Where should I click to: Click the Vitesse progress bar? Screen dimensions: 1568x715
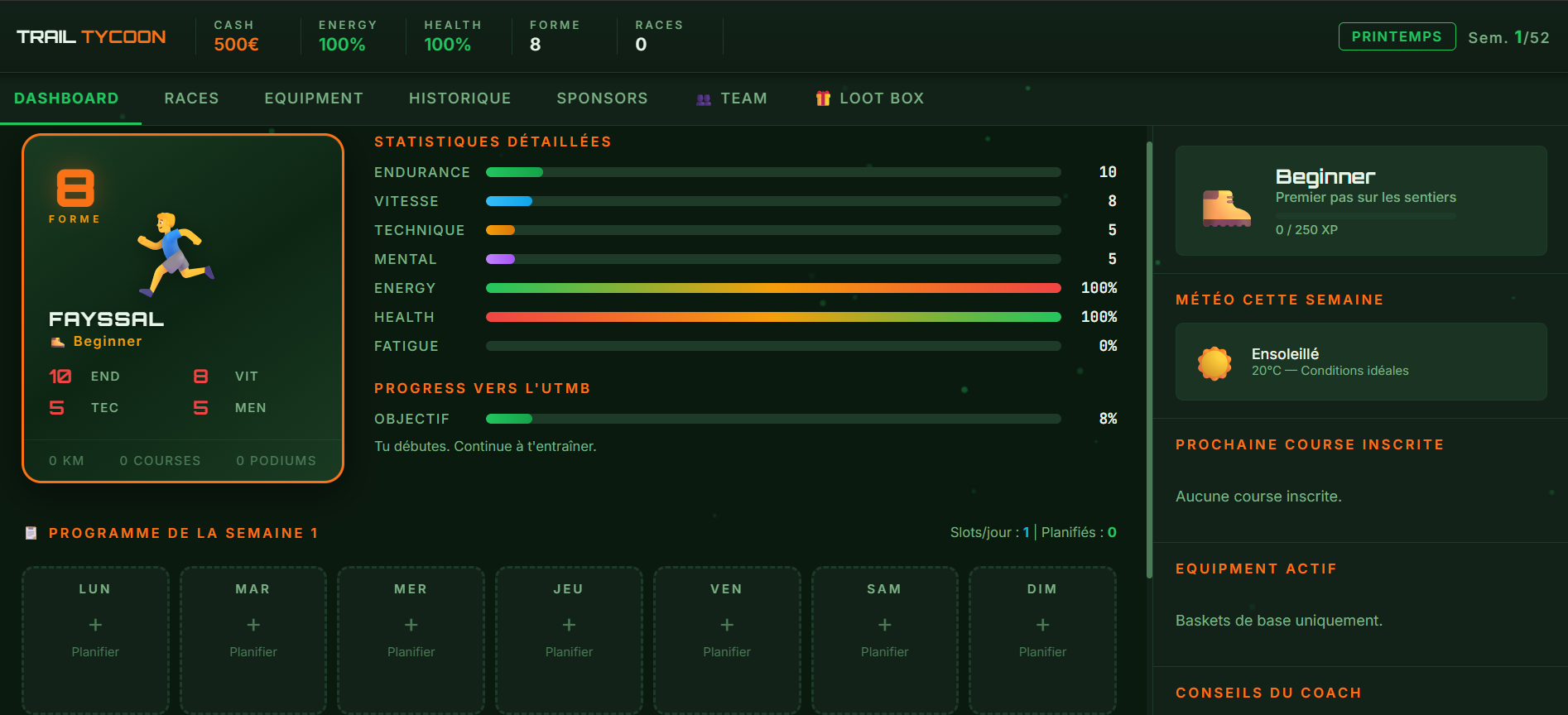pyautogui.click(x=773, y=201)
